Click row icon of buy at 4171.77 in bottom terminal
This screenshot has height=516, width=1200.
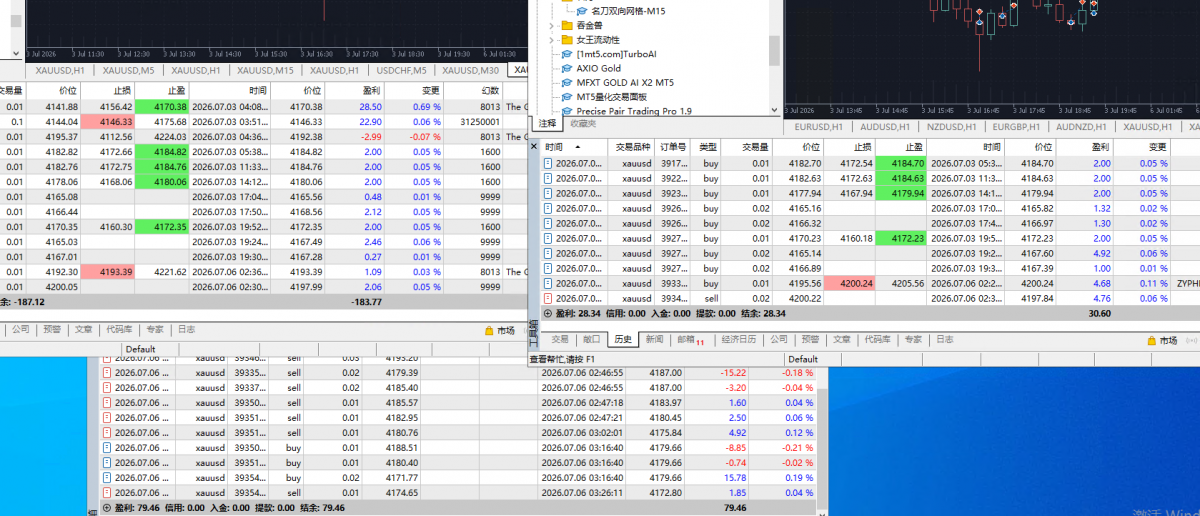click(107, 478)
